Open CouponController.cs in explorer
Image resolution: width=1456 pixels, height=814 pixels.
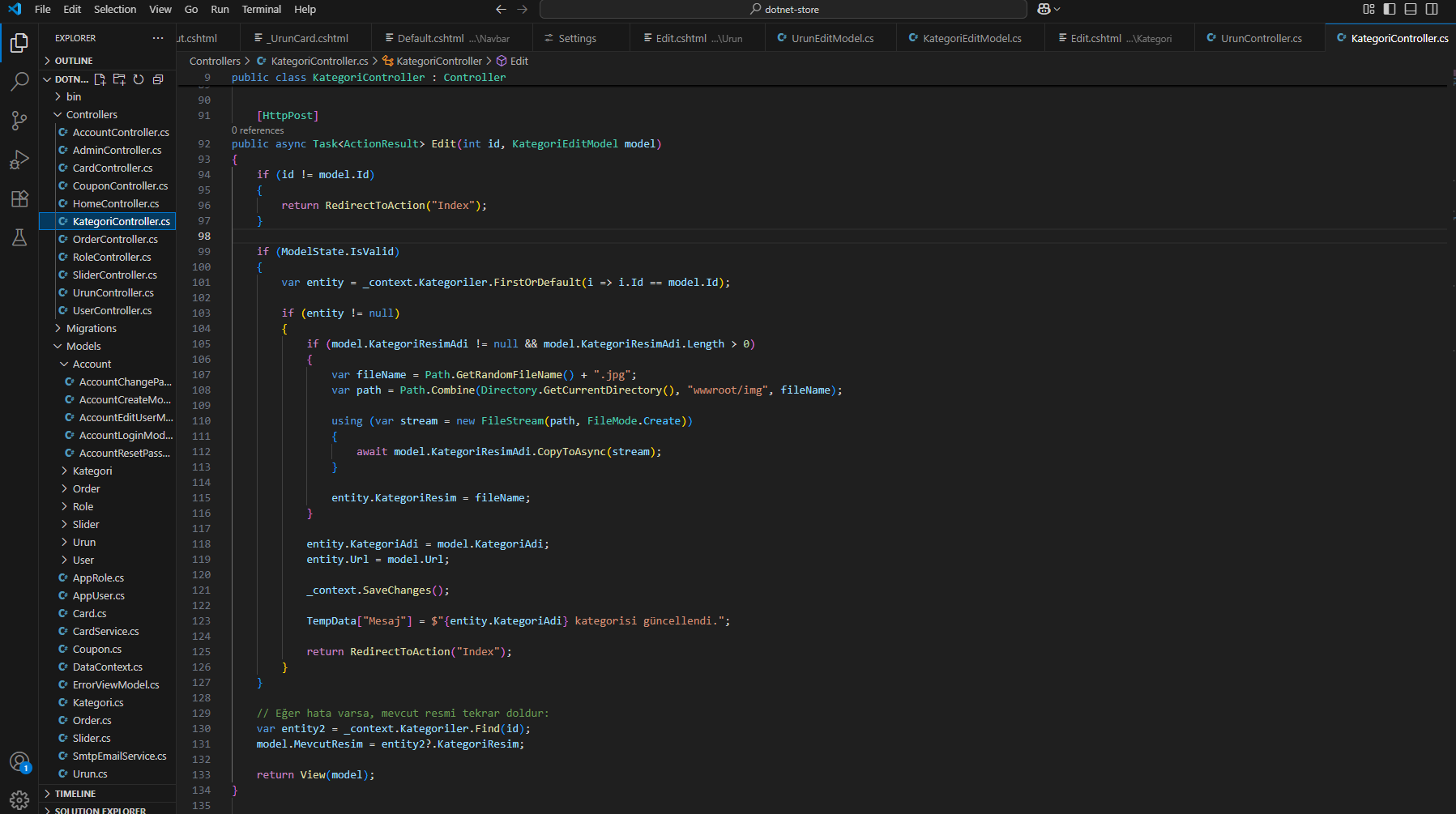click(x=107, y=185)
